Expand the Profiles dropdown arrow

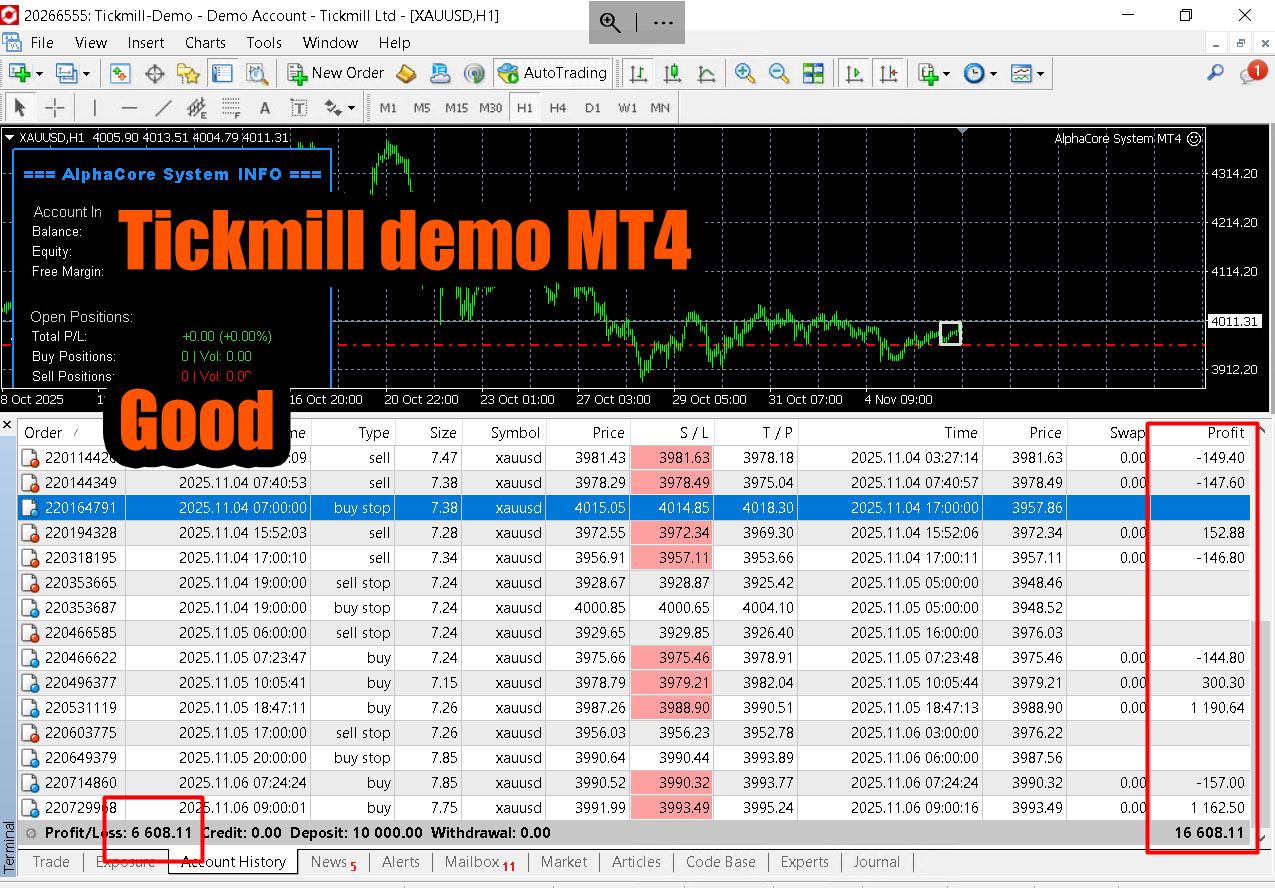[x=86, y=74]
